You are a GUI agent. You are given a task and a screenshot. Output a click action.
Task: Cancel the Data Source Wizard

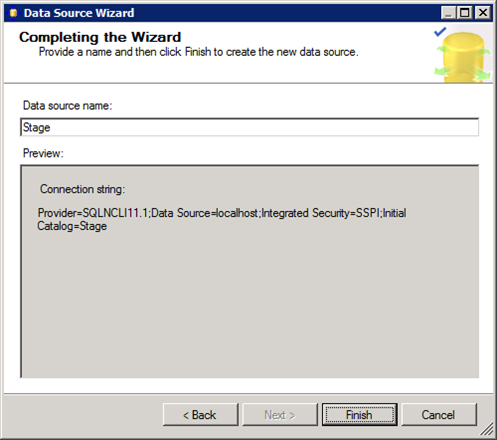click(x=439, y=415)
